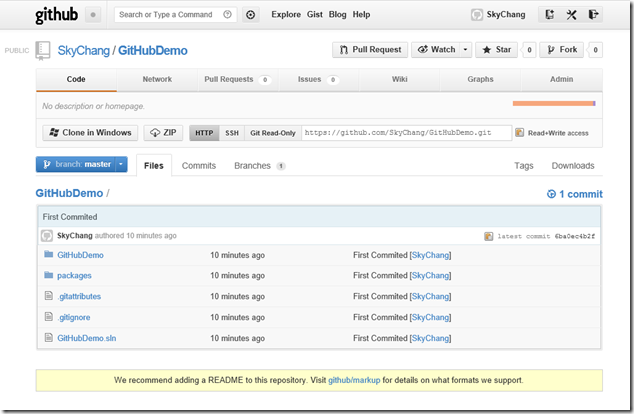Create a new repository icon

549,15
